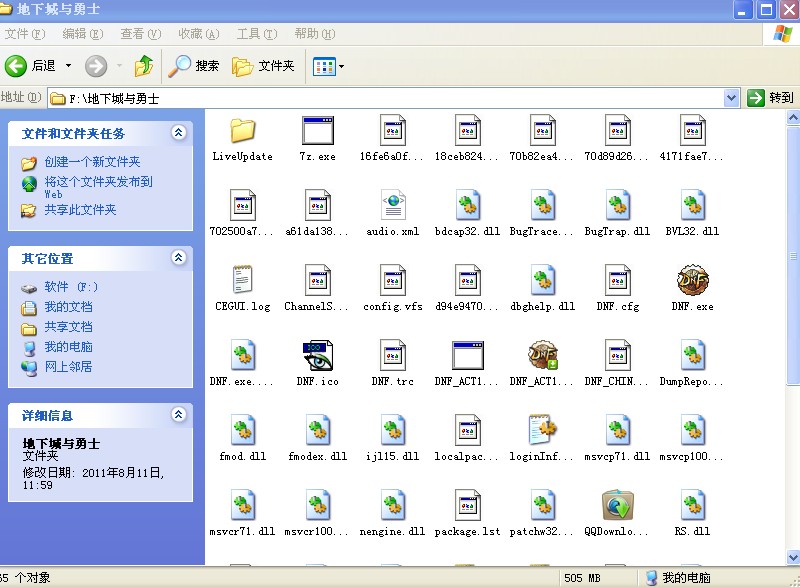The height and width of the screenshot is (587, 800).
Task: Open the 查看(V) menu
Action: click(141, 34)
